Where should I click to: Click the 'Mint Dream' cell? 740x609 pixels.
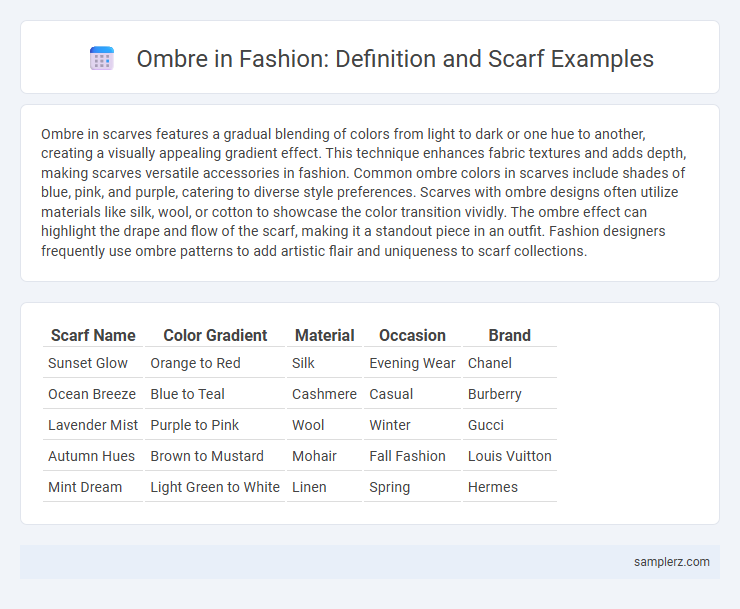pos(93,487)
